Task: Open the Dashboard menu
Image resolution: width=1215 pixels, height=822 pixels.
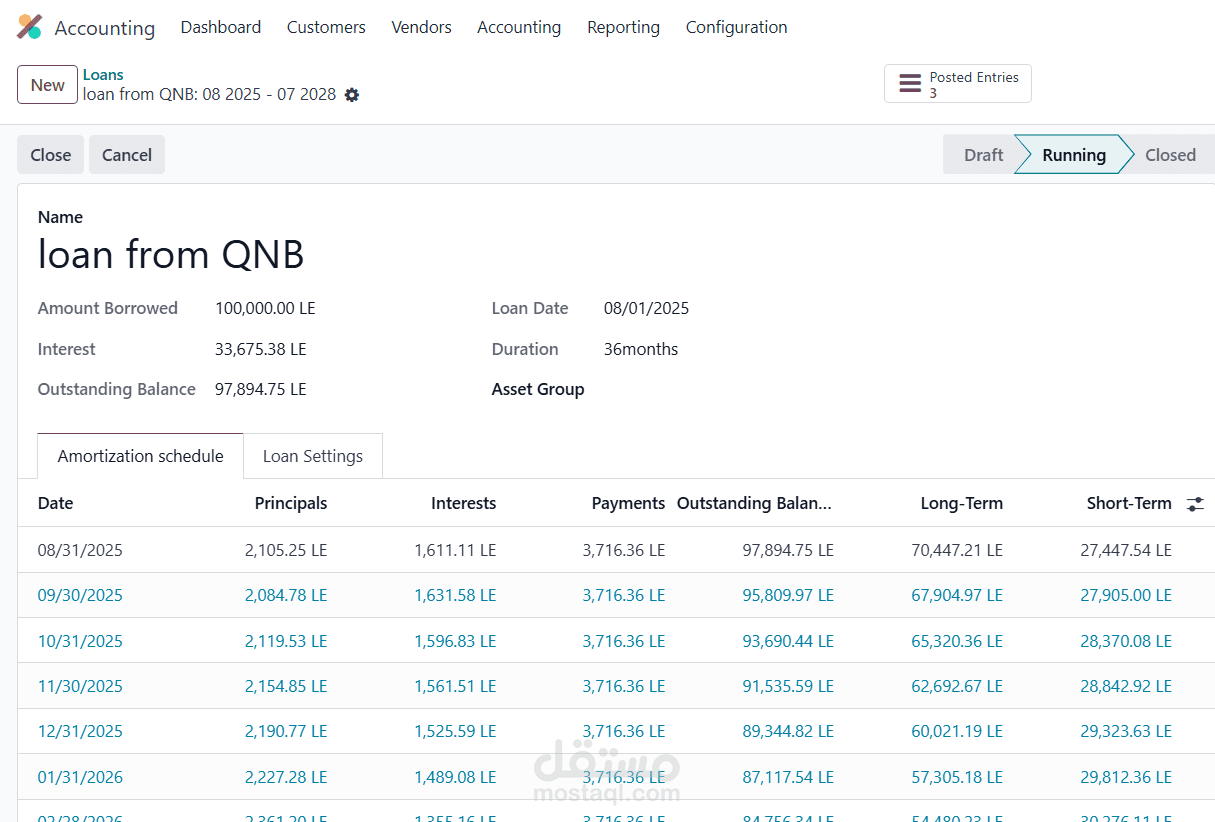Action: [221, 27]
